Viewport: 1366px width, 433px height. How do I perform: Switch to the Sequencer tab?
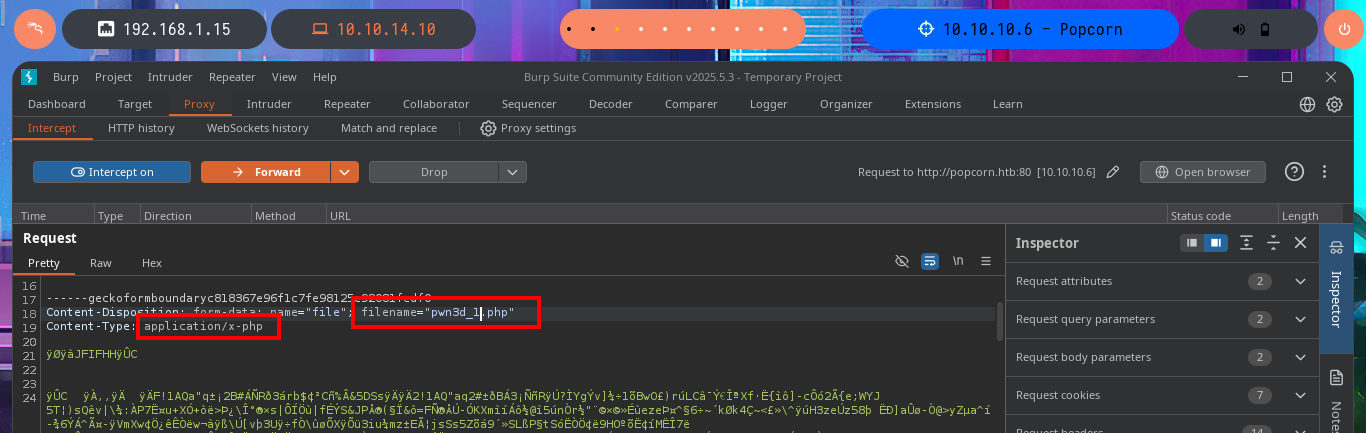(x=529, y=104)
